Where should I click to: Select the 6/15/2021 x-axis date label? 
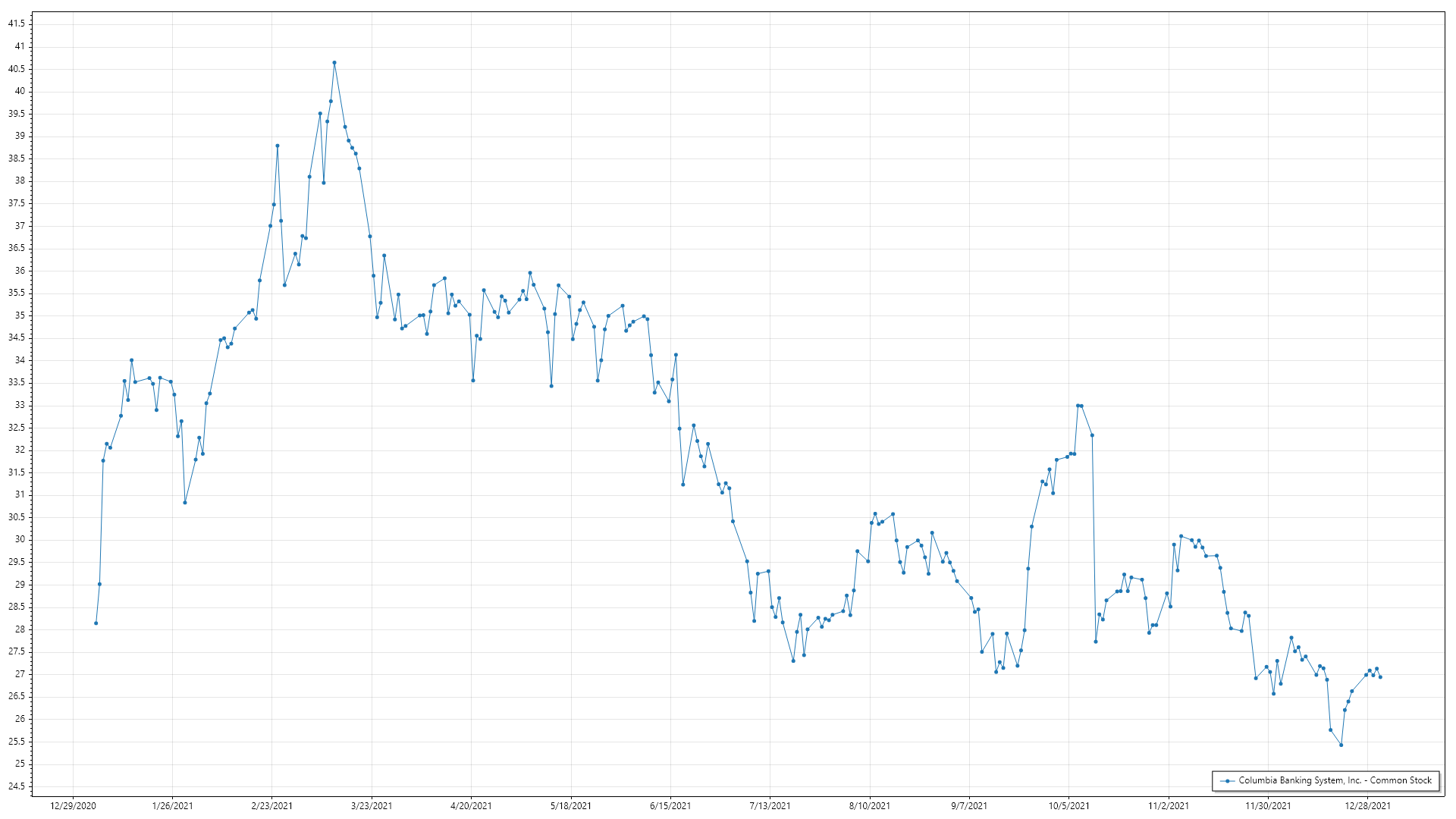click(x=670, y=805)
